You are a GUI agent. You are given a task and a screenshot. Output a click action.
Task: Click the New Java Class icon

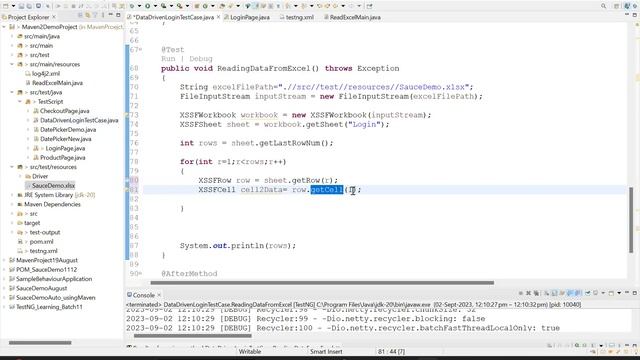click(205, 6)
